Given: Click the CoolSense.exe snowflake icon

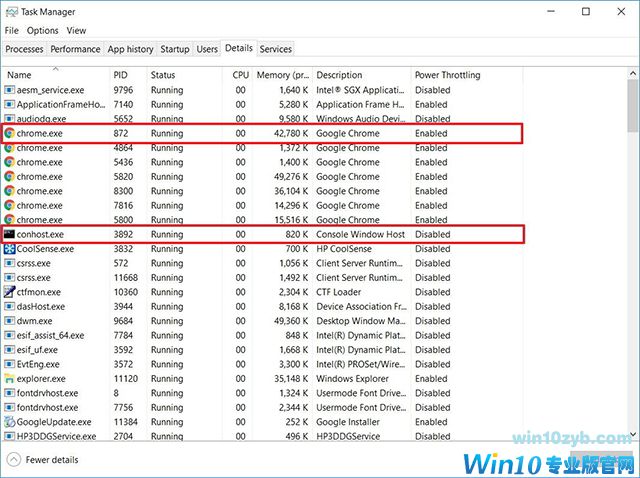Looking at the screenshot, I should [x=9, y=249].
